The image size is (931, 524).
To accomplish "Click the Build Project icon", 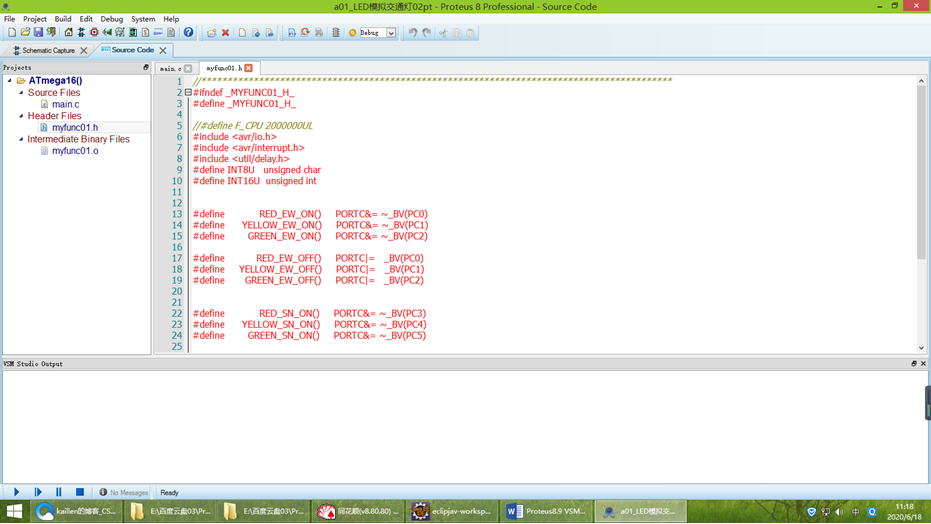I will tap(292, 33).
